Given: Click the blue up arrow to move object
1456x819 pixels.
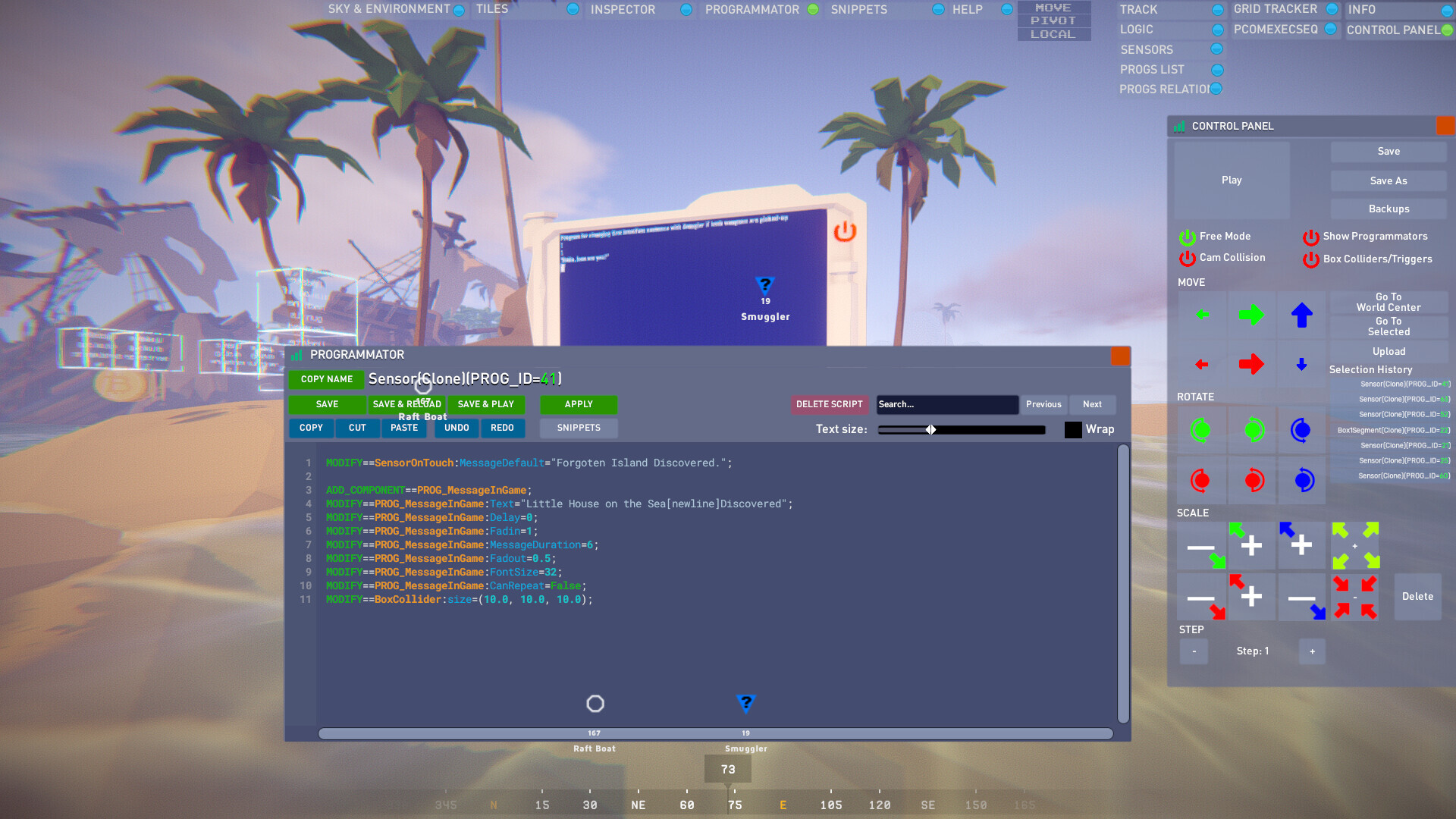Looking at the screenshot, I should 1301,315.
